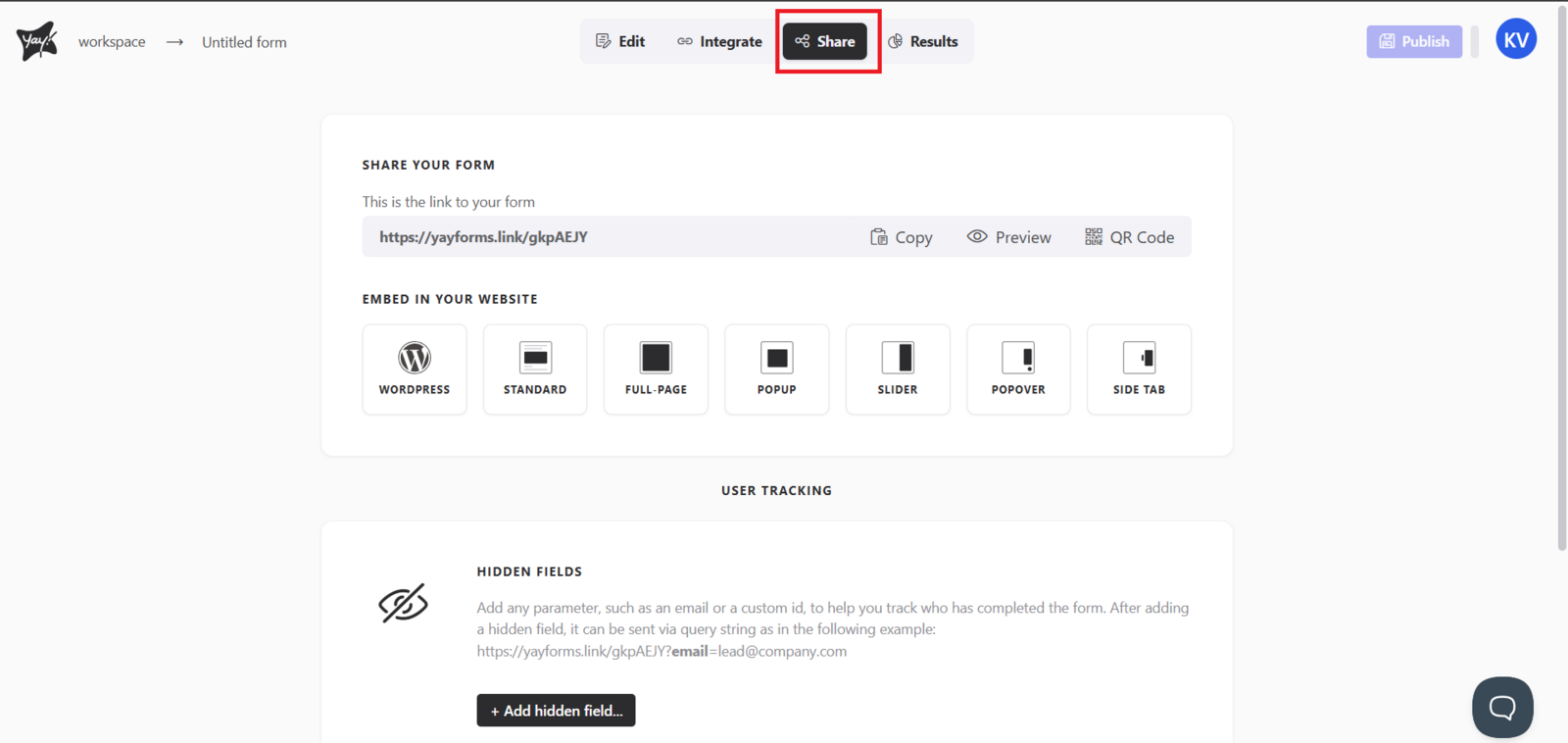Click the active Share tab
This screenshot has width=1568, height=743.
pos(825,41)
